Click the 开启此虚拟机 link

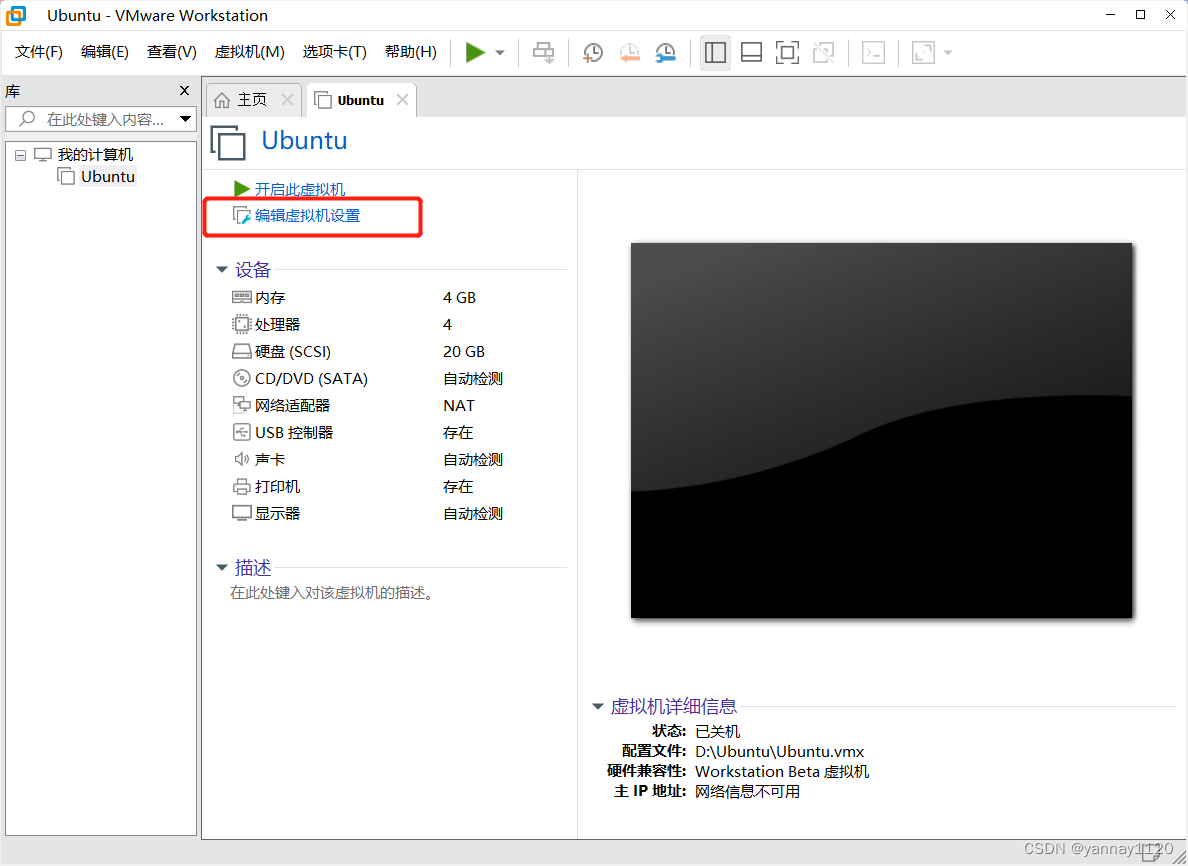(x=299, y=189)
